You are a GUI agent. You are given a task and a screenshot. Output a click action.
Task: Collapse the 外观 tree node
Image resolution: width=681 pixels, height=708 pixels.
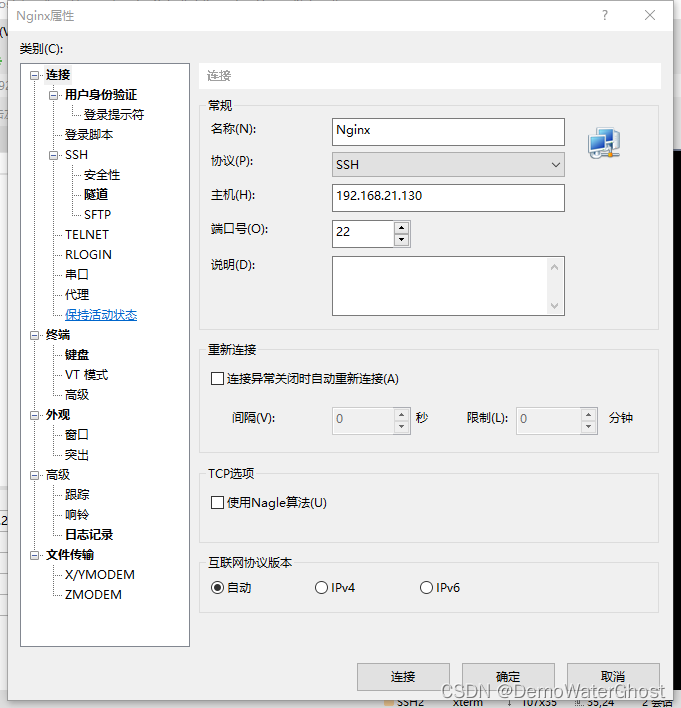[x=34, y=415]
